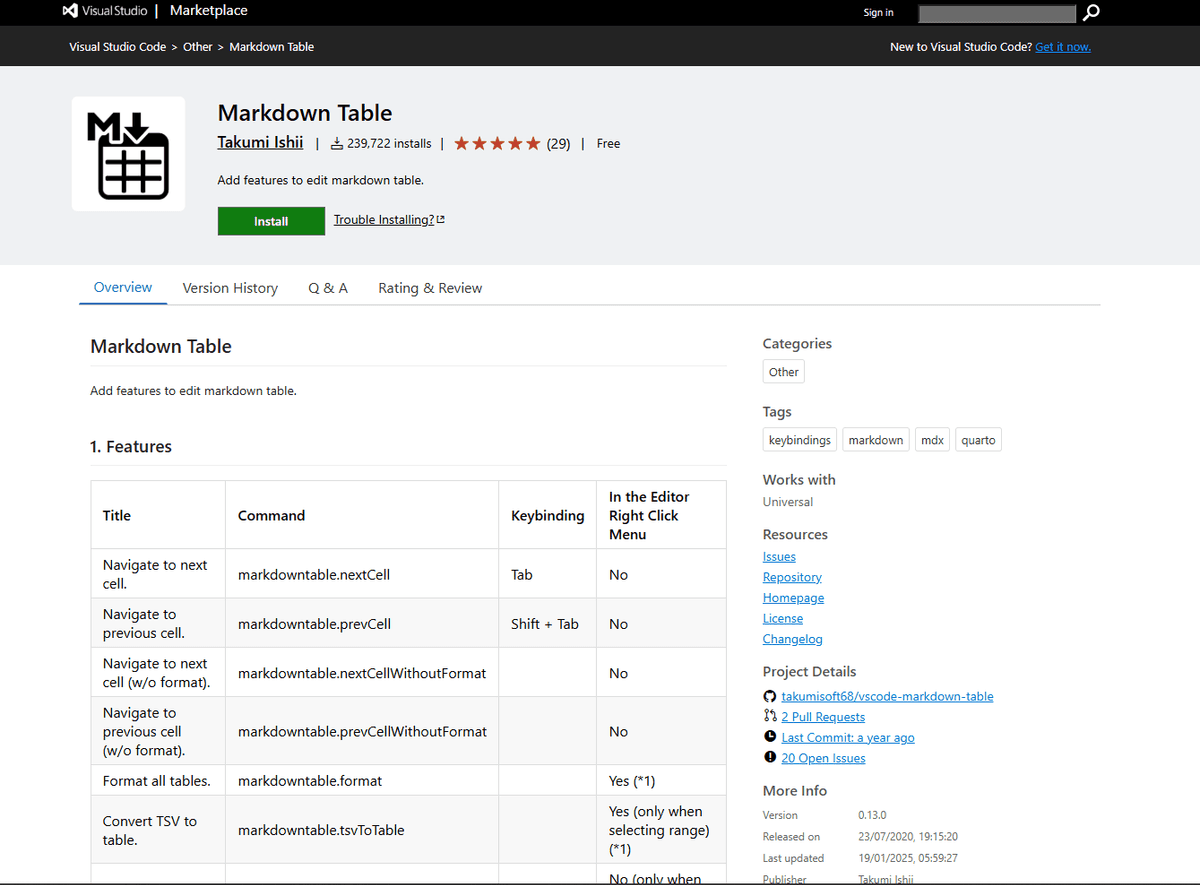
Task: Open the License resource link
Action: click(x=783, y=618)
